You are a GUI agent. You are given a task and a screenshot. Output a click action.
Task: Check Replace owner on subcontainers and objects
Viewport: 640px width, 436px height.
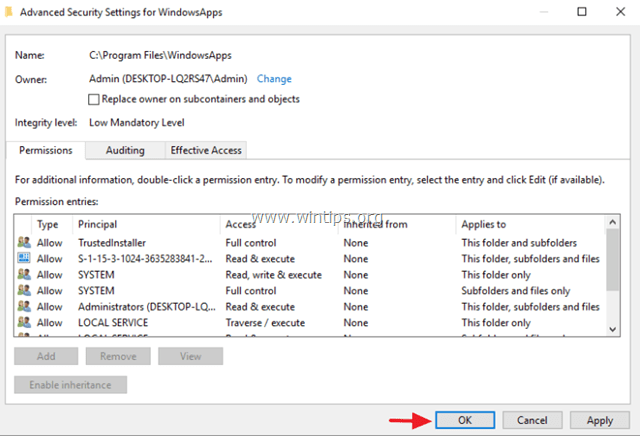click(93, 99)
